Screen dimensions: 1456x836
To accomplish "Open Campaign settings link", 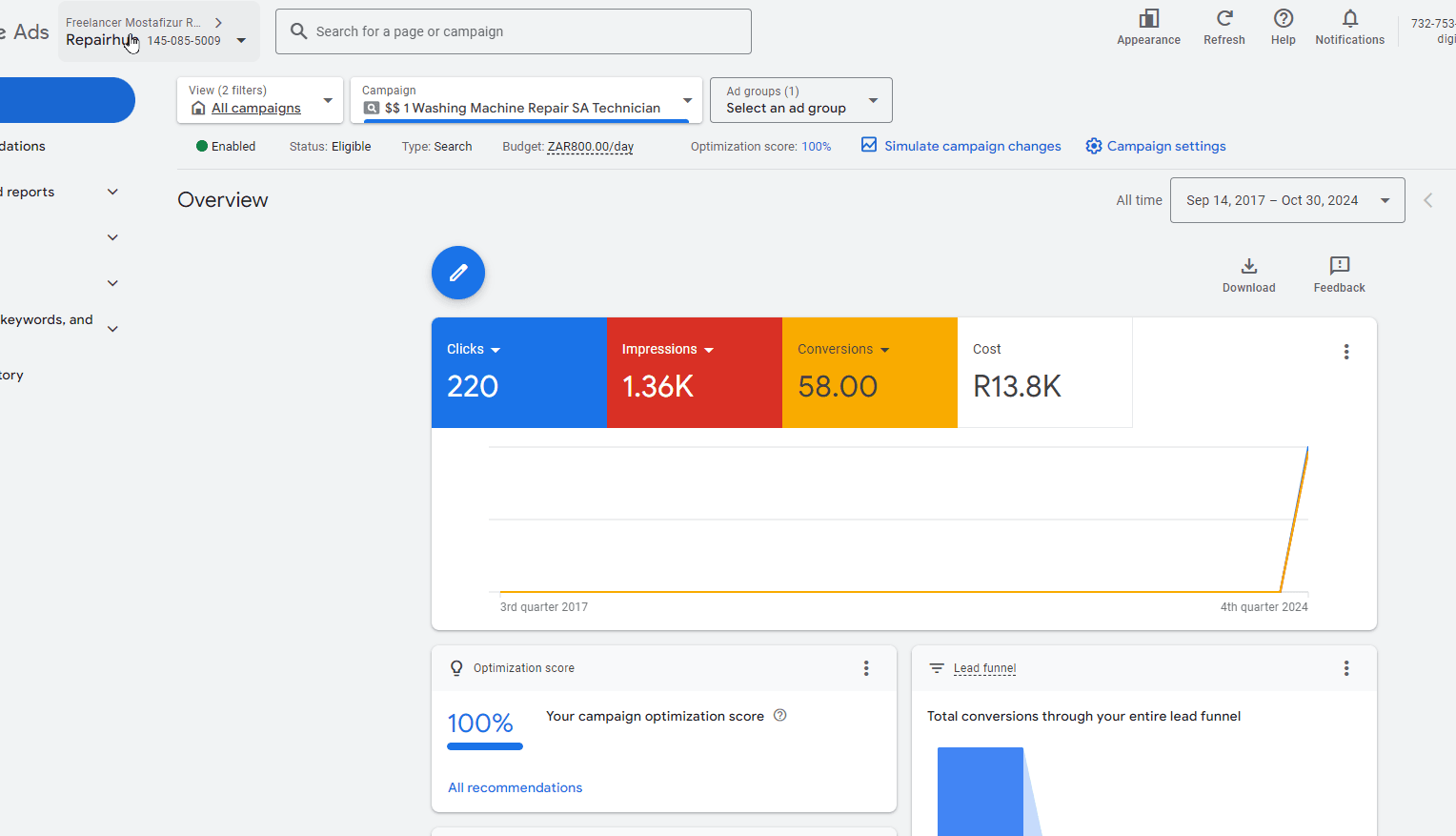I will (1165, 146).
